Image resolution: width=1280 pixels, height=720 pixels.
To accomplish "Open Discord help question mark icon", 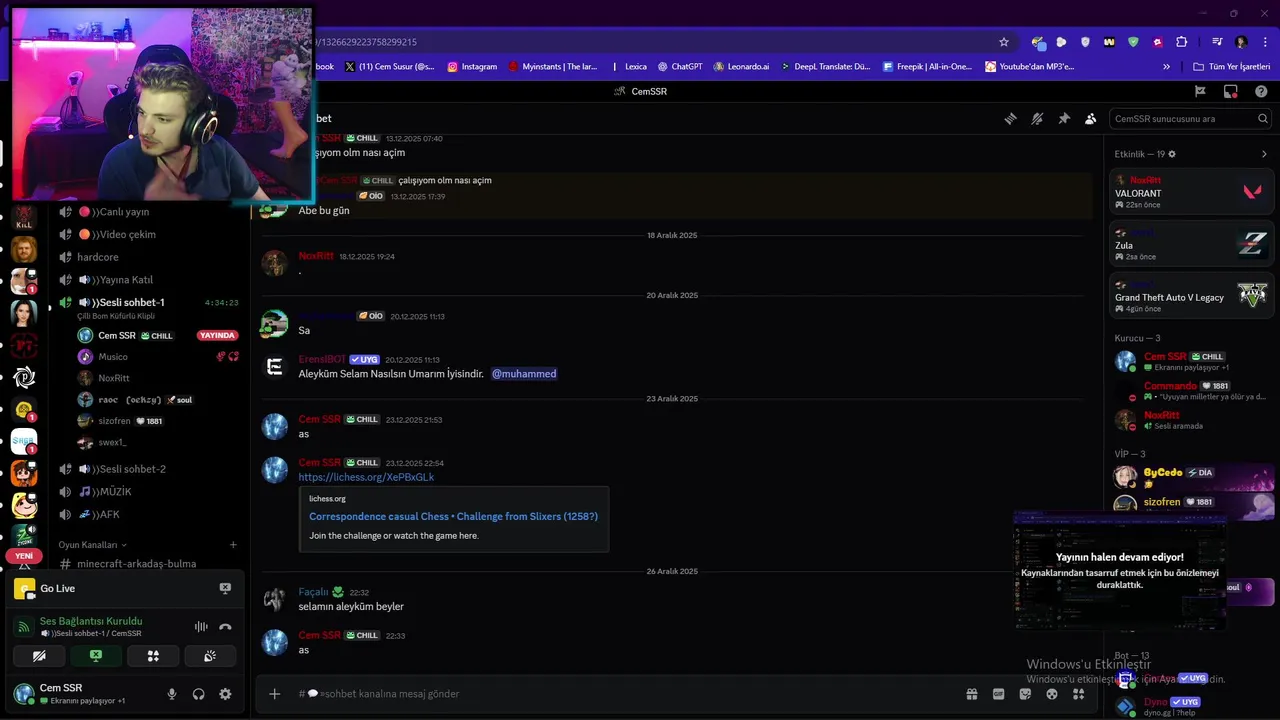I will (x=1261, y=91).
